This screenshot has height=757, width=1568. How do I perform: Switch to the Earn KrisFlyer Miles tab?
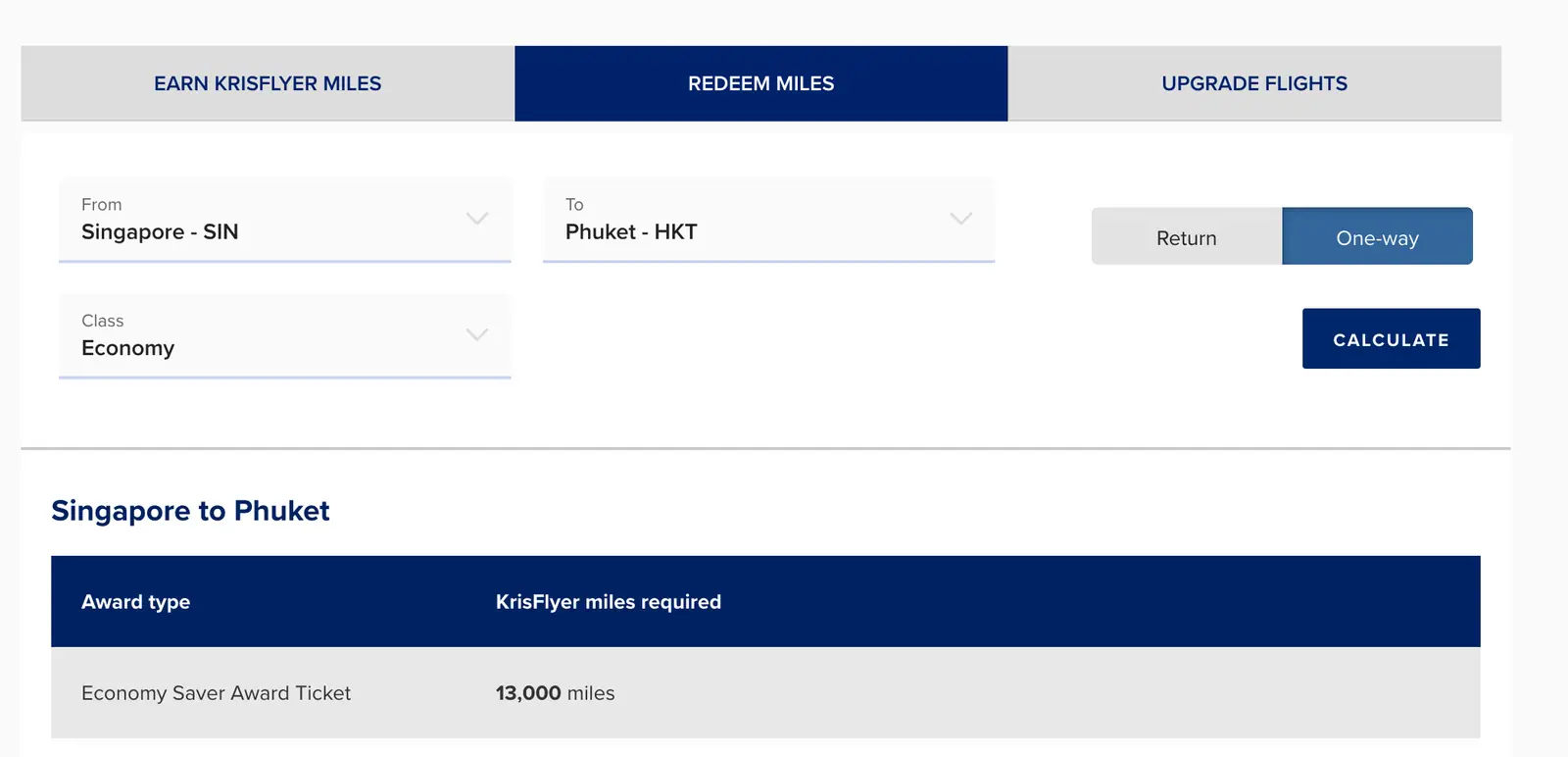click(x=268, y=83)
